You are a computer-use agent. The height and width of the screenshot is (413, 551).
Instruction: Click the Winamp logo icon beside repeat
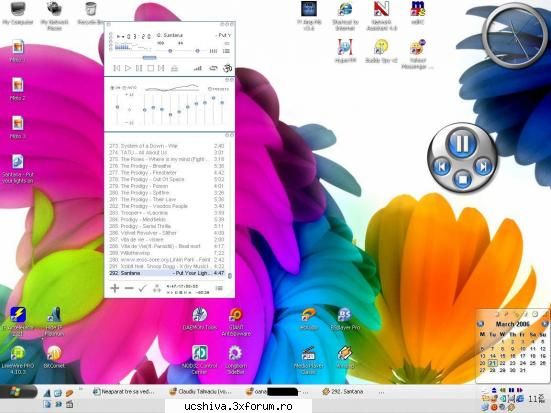(x=228, y=68)
